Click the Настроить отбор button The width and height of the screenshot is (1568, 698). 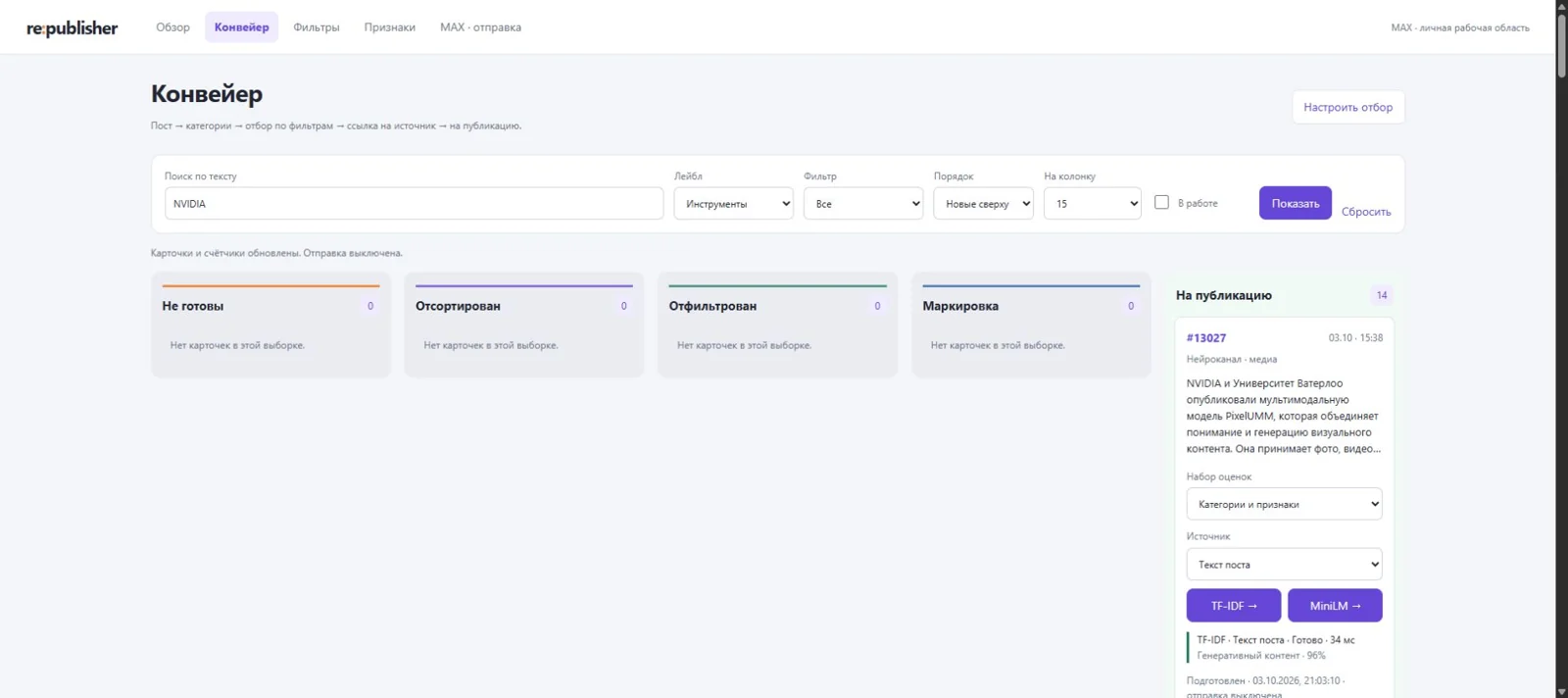[1347, 107]
